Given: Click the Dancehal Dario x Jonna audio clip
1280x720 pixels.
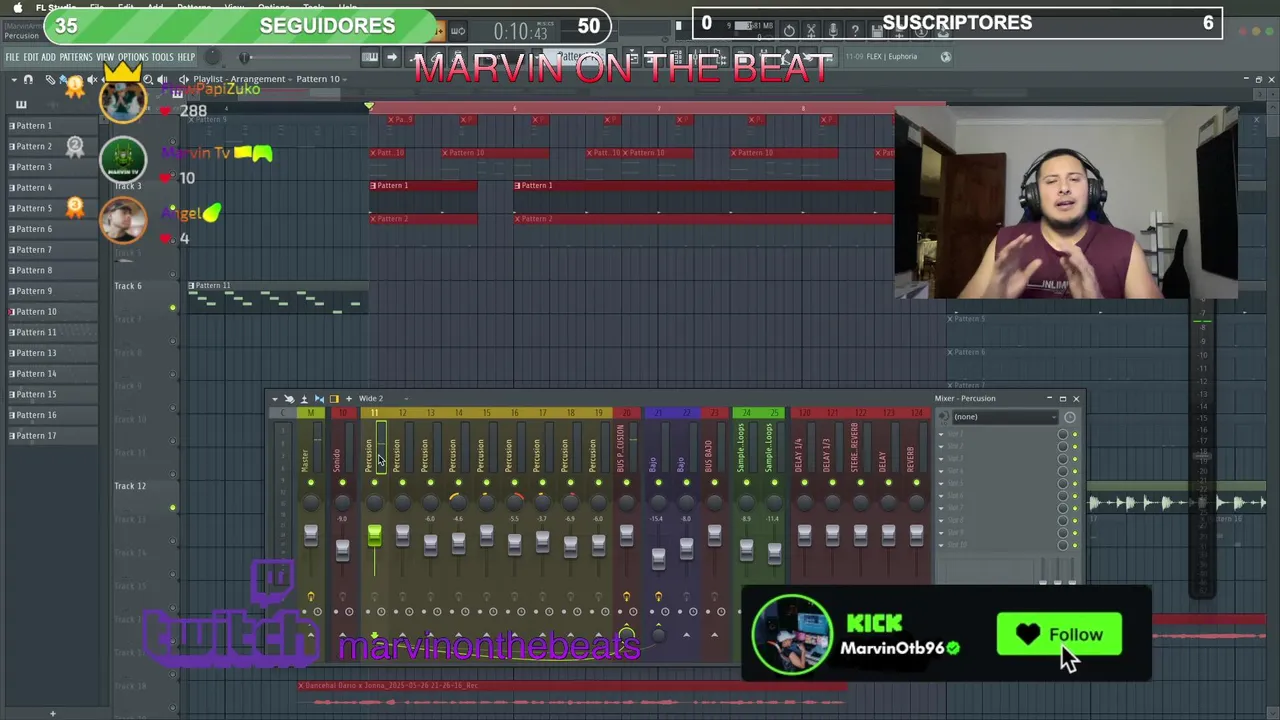Looking at the screenshot, I should (x=572, y=694).
